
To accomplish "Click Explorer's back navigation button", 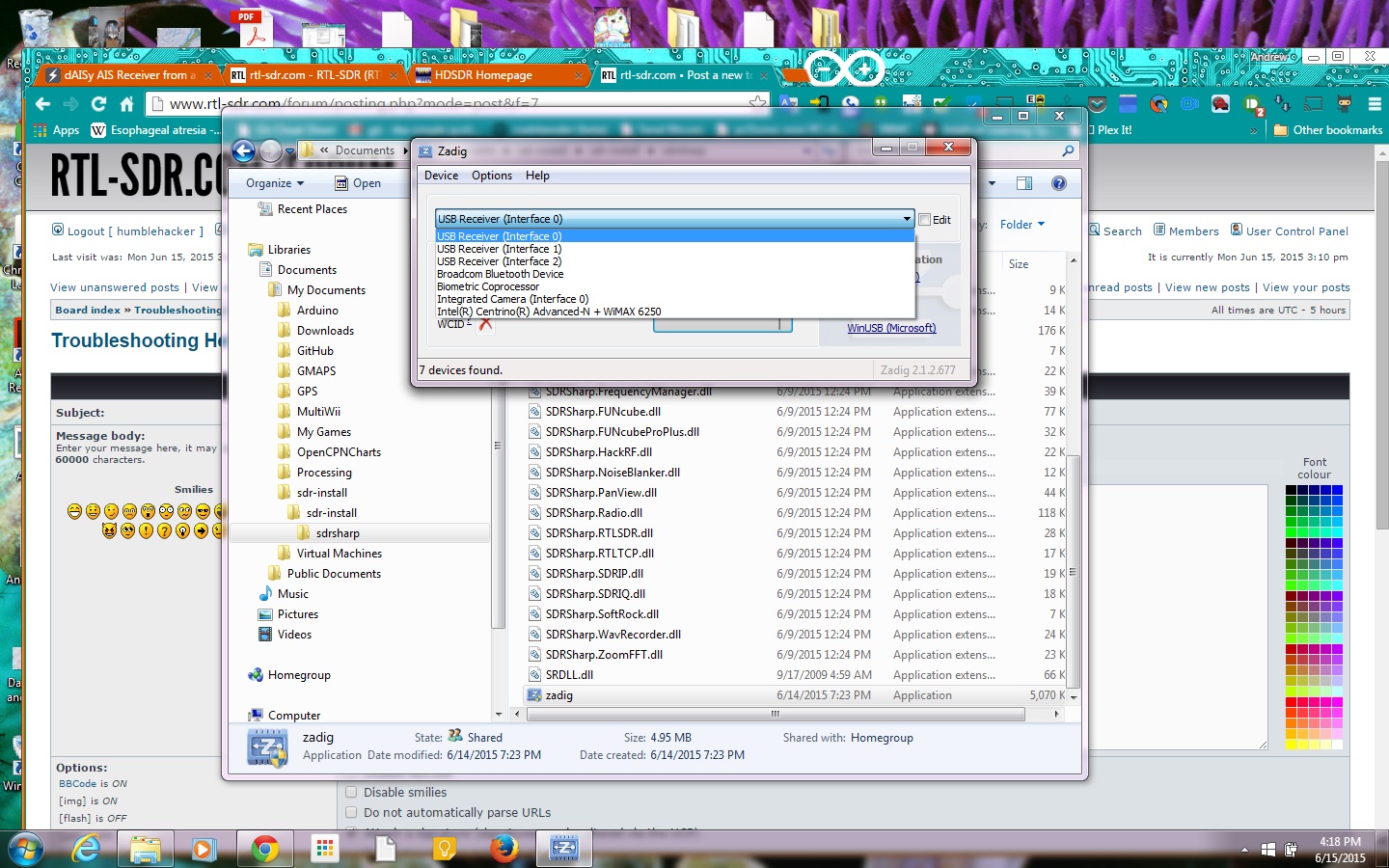I will 244,150.
